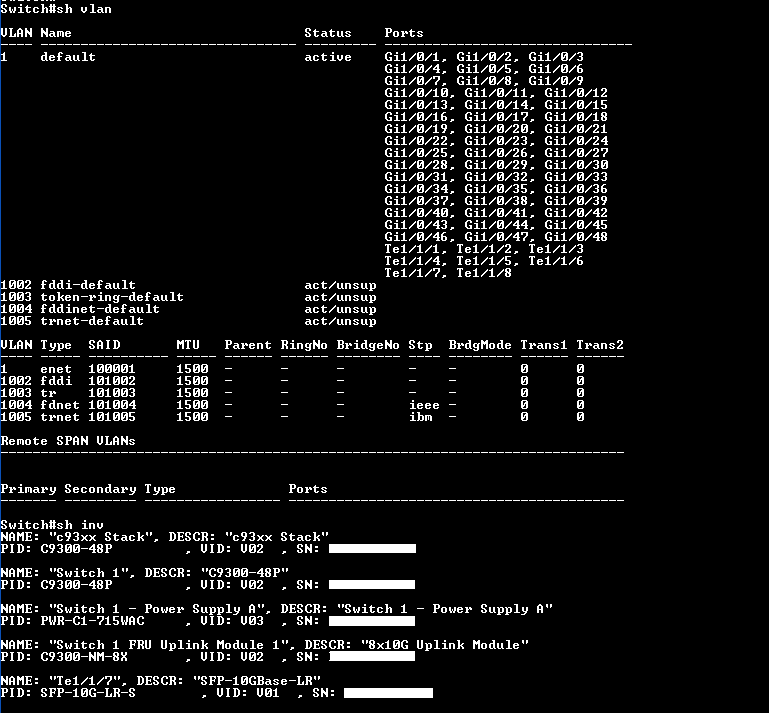Image resolution: width=769 pixels, height=713 pixels.
Task: Select the 'Secondary' column header
Action: click(x=100, y=489)
